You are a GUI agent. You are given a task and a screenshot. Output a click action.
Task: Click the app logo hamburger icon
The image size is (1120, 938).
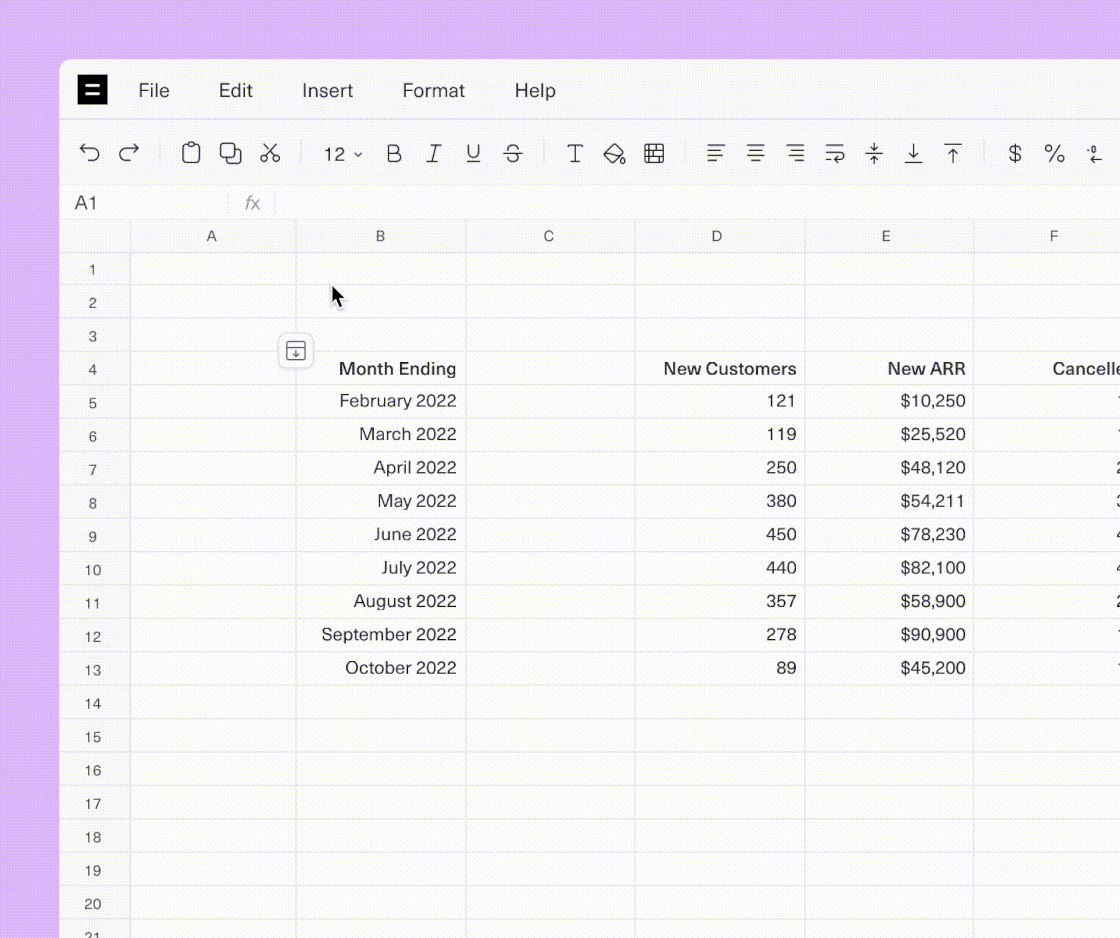(x=92, y=90)
